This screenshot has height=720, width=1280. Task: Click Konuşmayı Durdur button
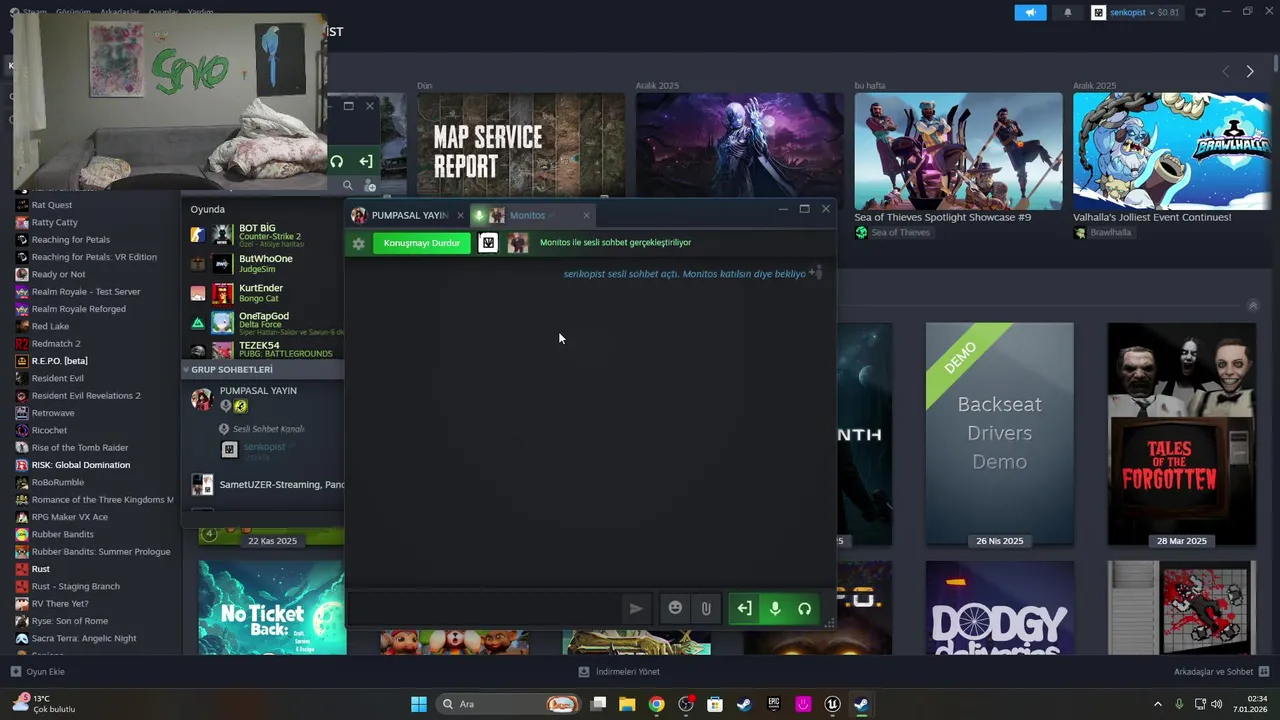click(422, 243)
